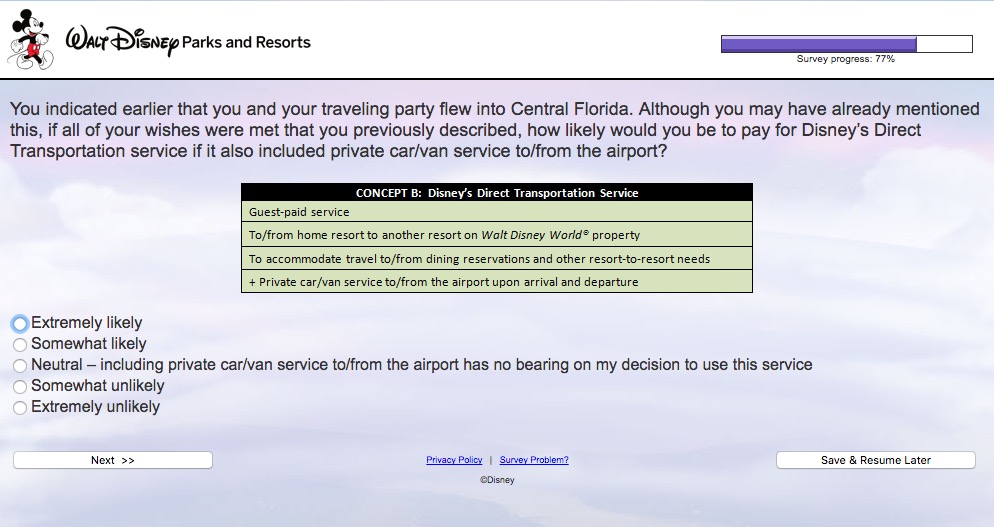Image resolution: width=994 pixels, height=527 pixels.
Task: Click the Extremely likely label text
Action: (x=87, y=323)
